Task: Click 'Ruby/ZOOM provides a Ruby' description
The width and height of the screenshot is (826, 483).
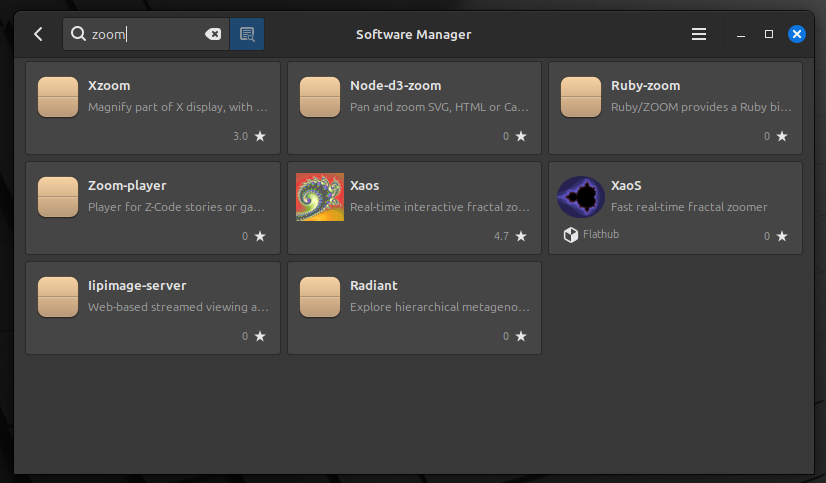Action: tap(701, 107)
